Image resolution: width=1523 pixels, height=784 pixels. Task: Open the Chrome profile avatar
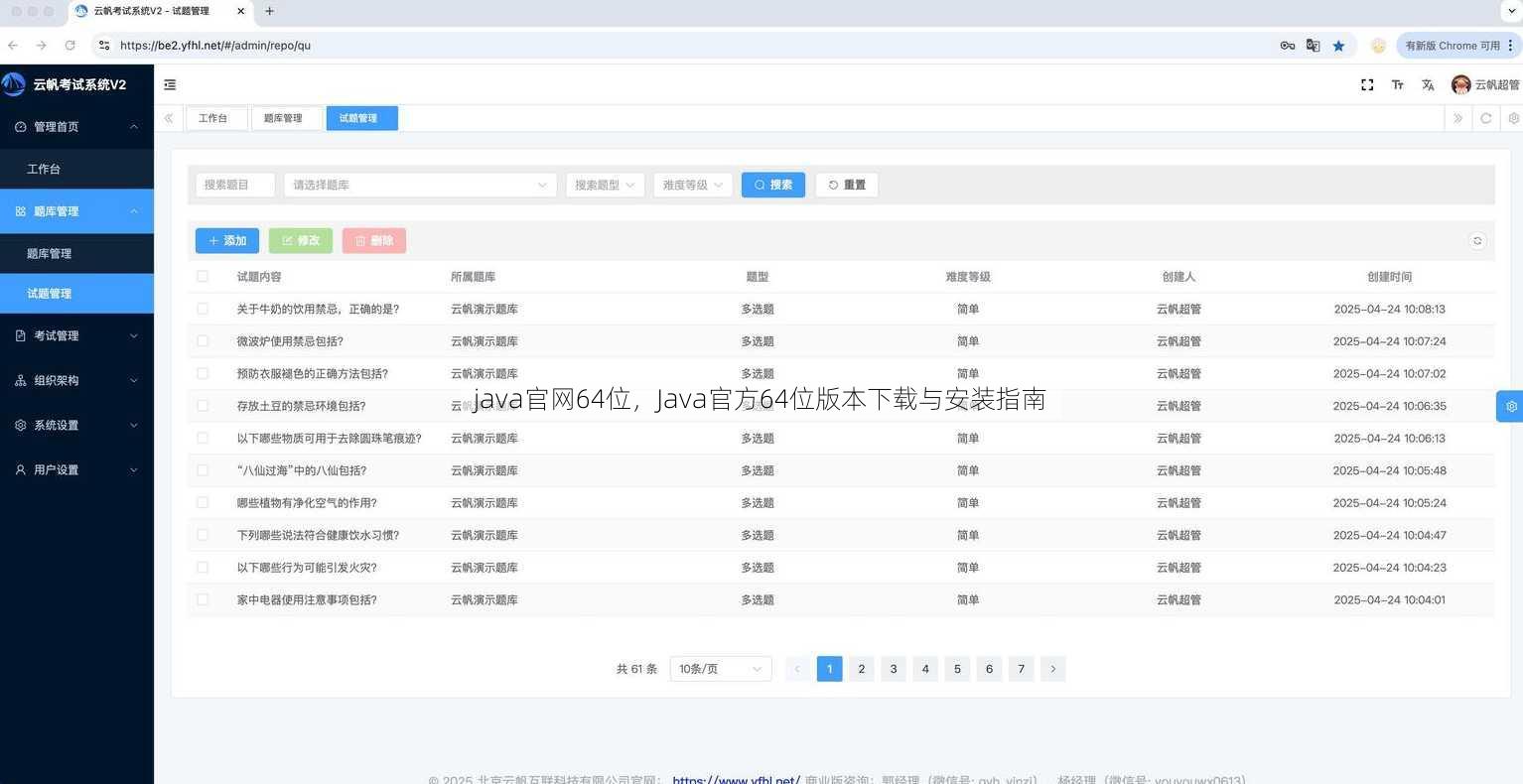(1378, 46)
